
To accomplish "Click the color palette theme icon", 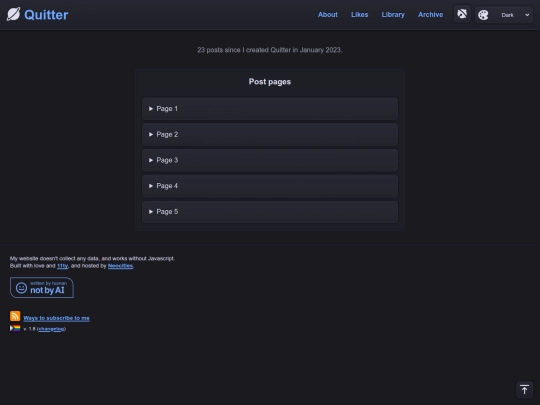I will pos(483,15).
